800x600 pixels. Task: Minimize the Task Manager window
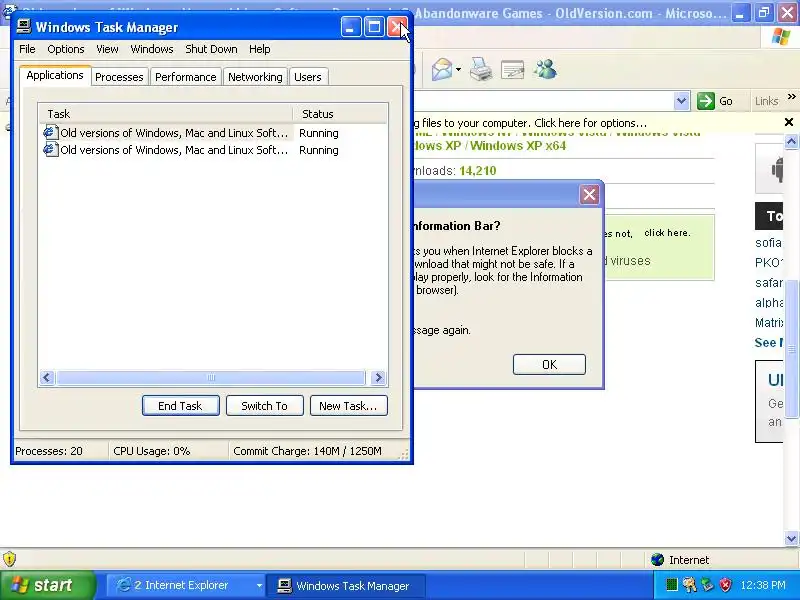click(x=351, y=27)
